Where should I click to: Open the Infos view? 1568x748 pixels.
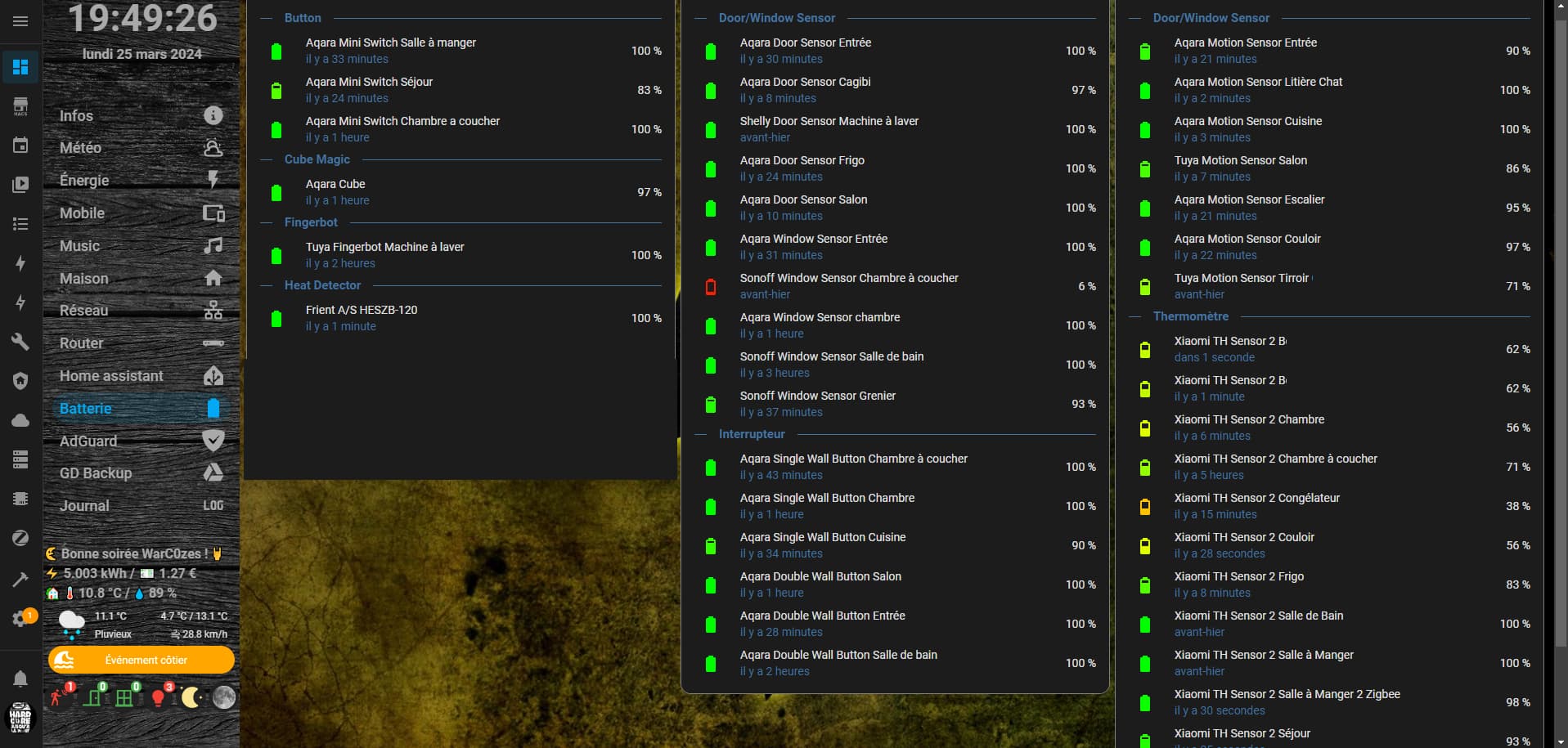(141, 116)
